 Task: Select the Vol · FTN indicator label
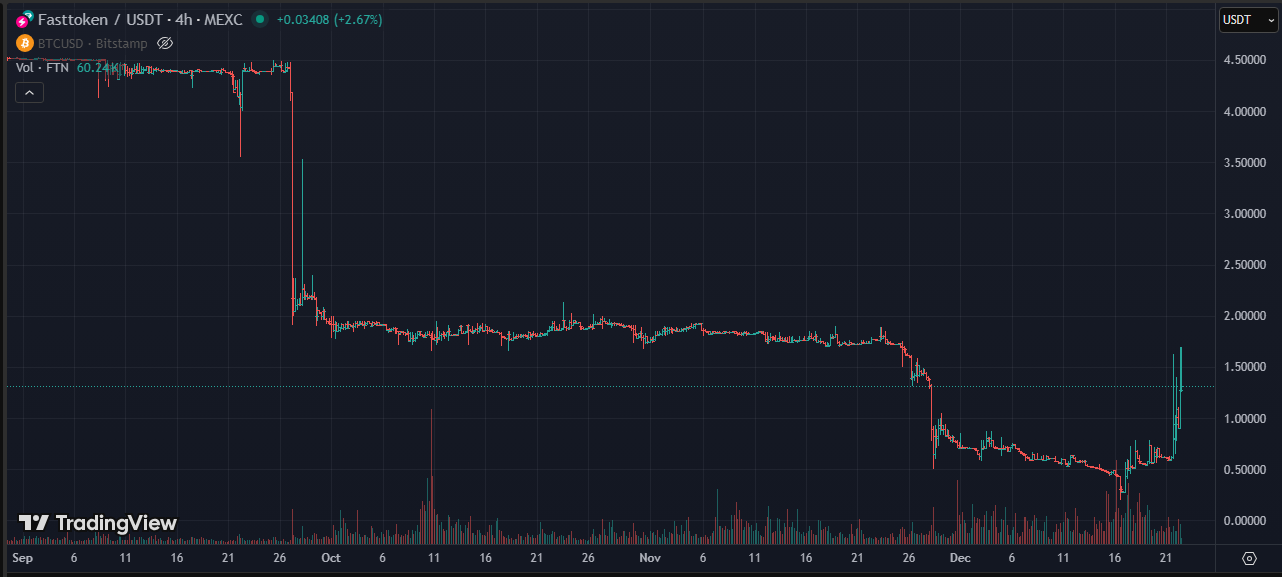pos(42,67)
